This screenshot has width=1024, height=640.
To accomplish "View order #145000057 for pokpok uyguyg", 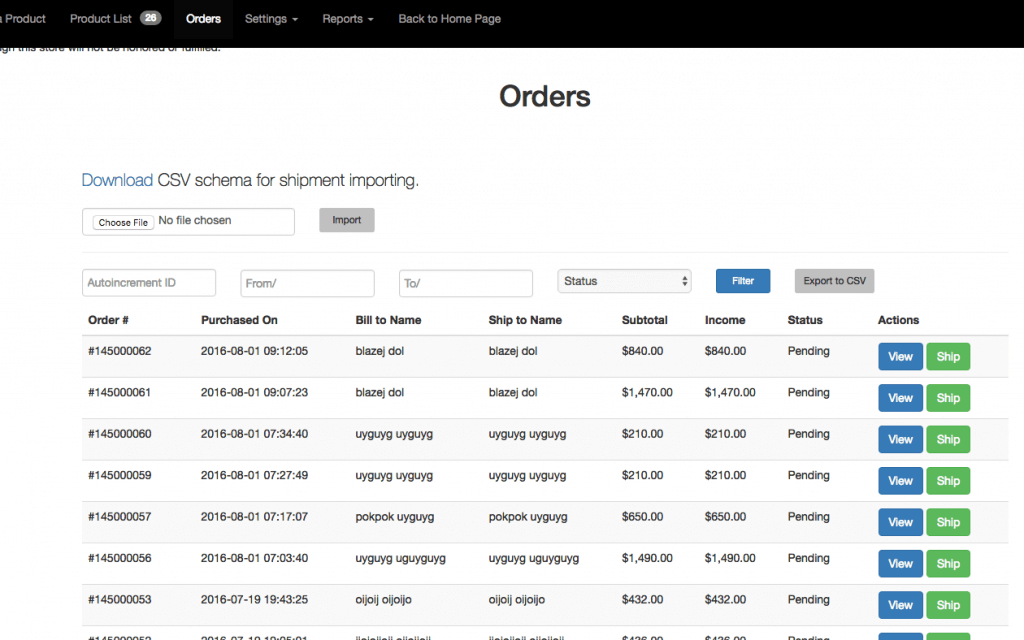I will pos(900,522).
